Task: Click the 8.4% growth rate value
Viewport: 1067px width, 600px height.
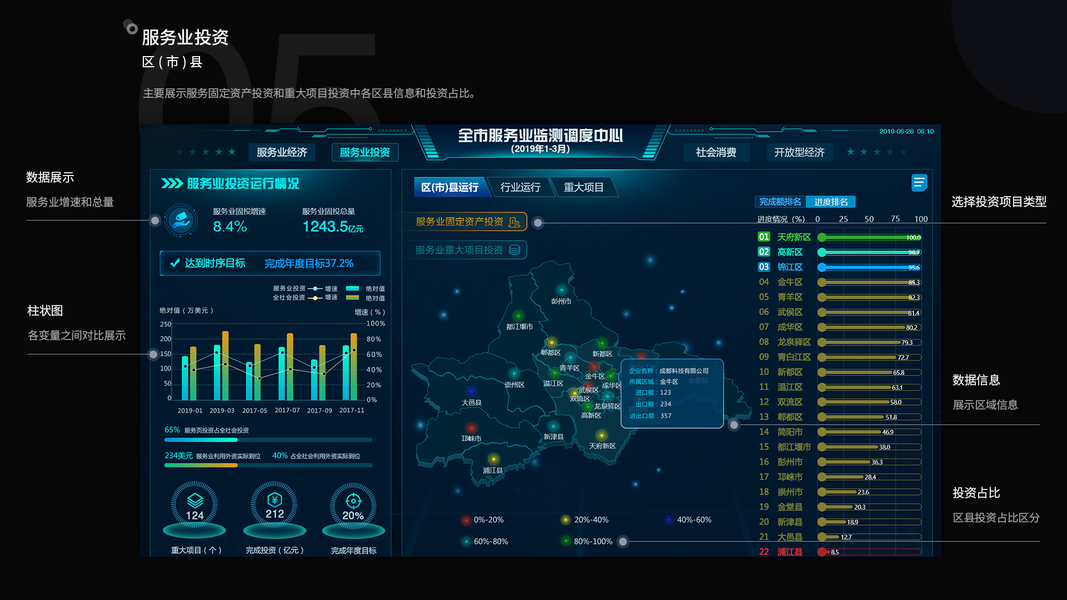Action: click(230, 227)
